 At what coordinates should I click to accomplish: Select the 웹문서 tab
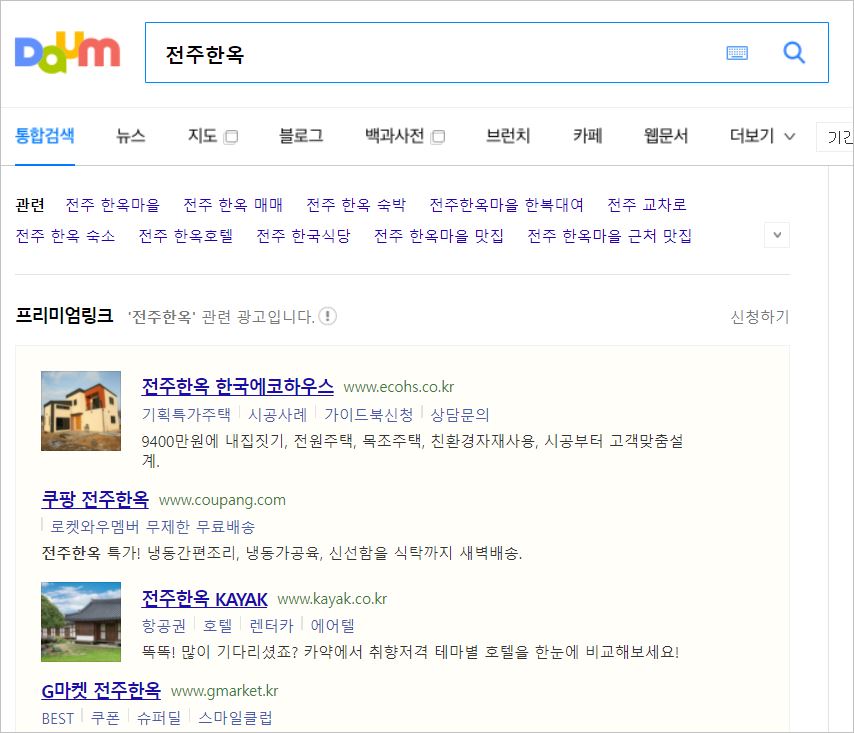666,133
